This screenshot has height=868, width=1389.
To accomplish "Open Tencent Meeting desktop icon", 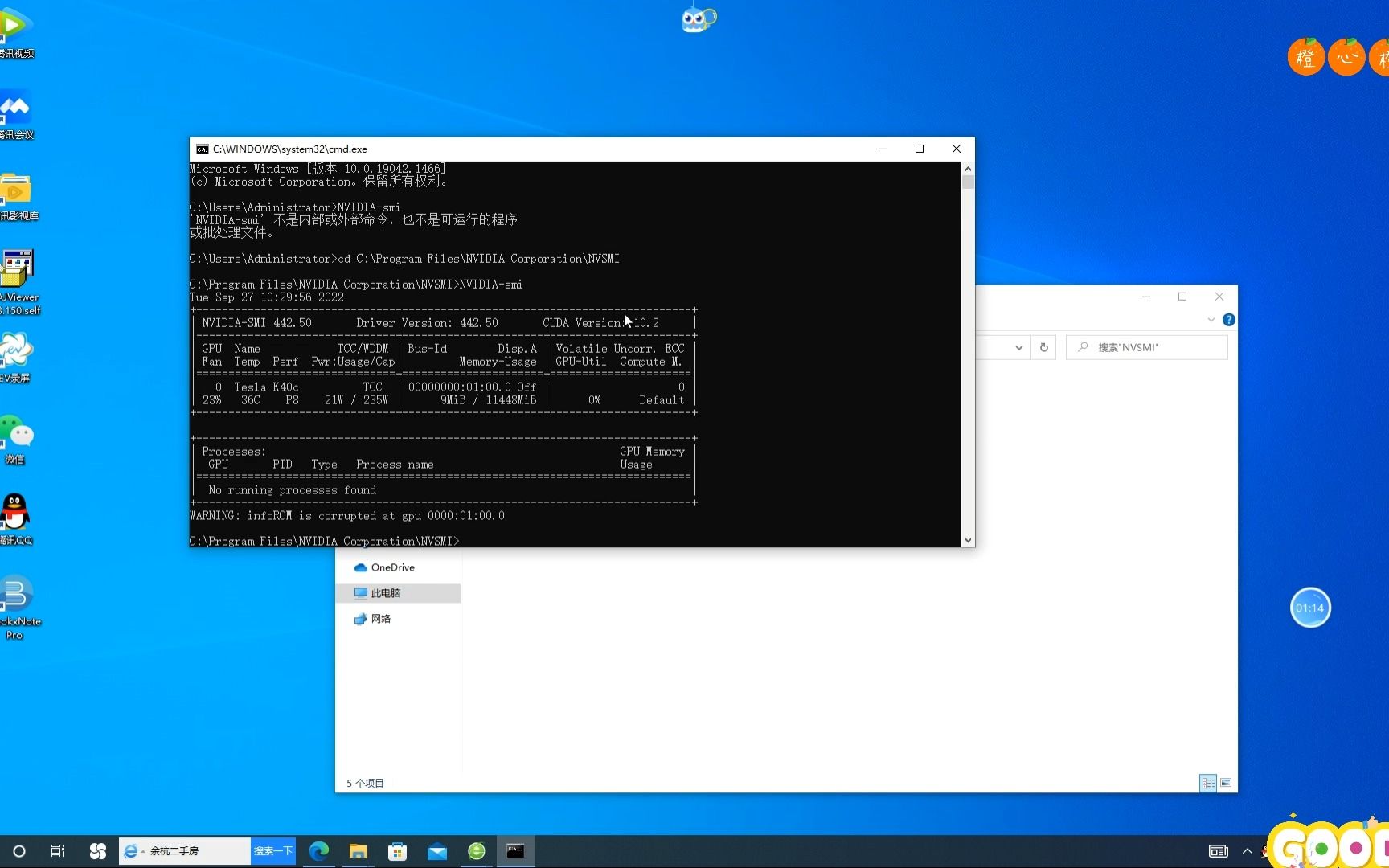I will point(14,114).
